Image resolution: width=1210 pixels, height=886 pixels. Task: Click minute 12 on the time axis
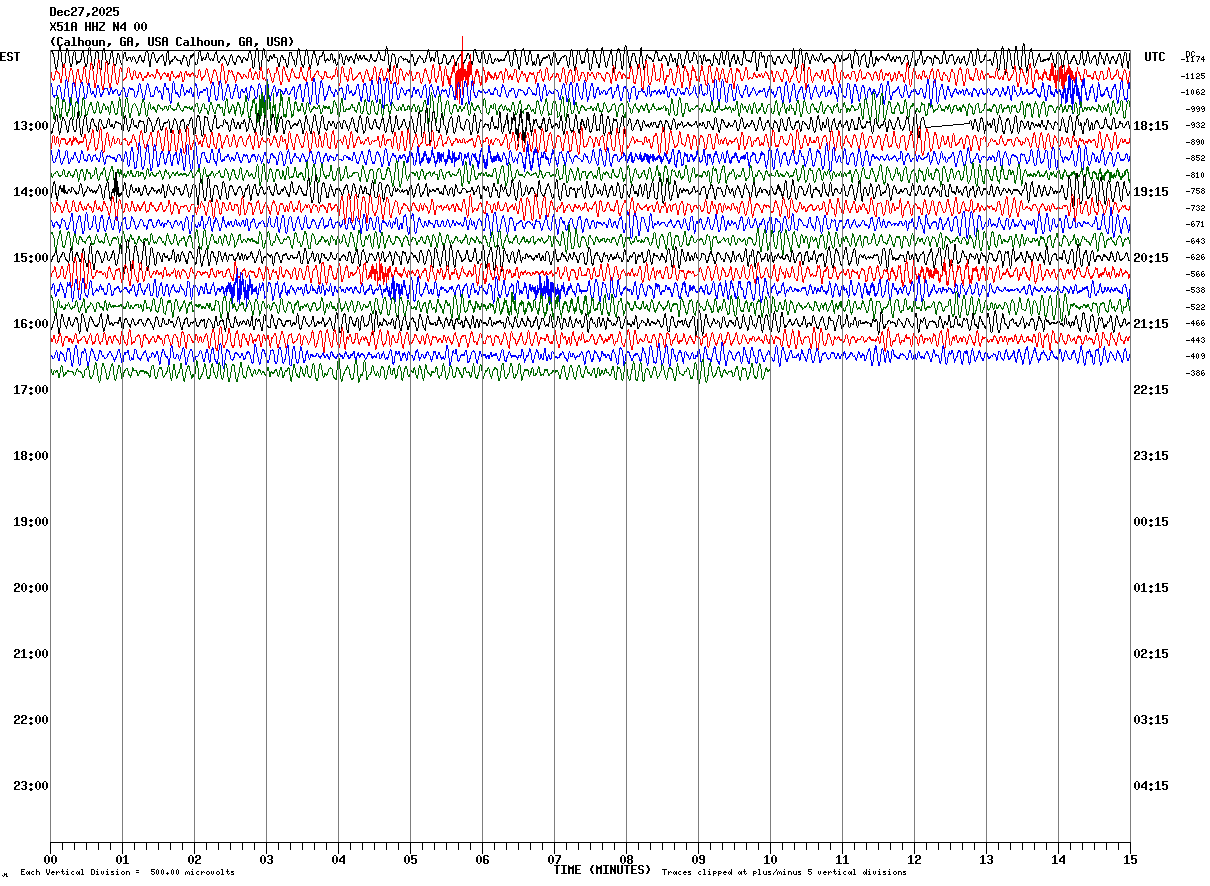(x=914, y=860)
